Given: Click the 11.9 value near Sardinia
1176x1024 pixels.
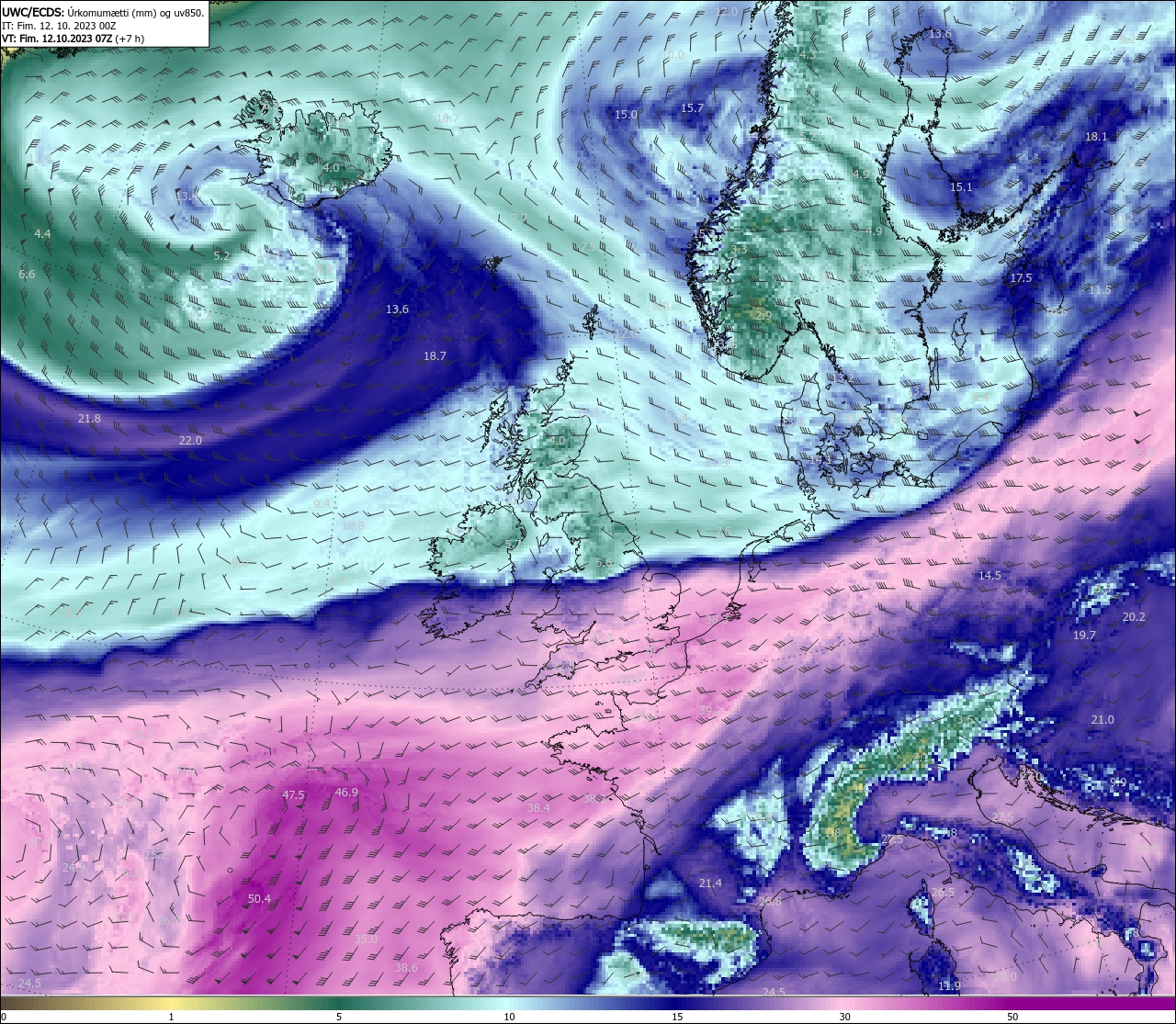Looking at the screenshot, I should coord(949,985).
